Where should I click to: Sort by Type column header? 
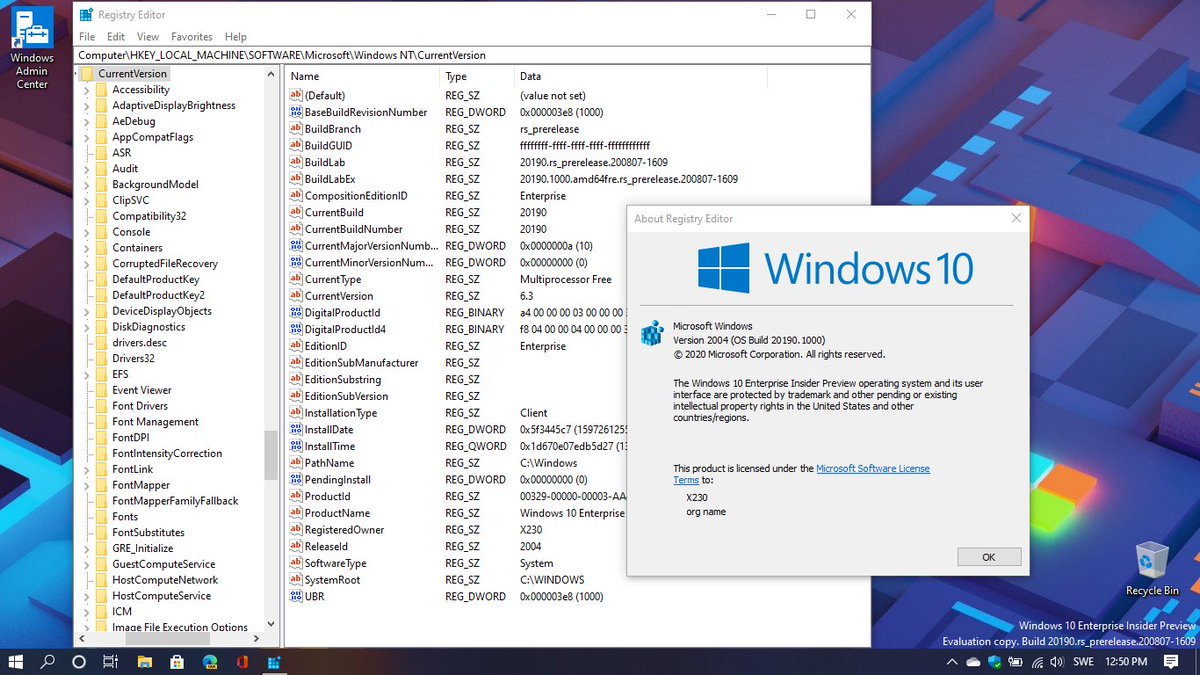(x=477, y=76)
